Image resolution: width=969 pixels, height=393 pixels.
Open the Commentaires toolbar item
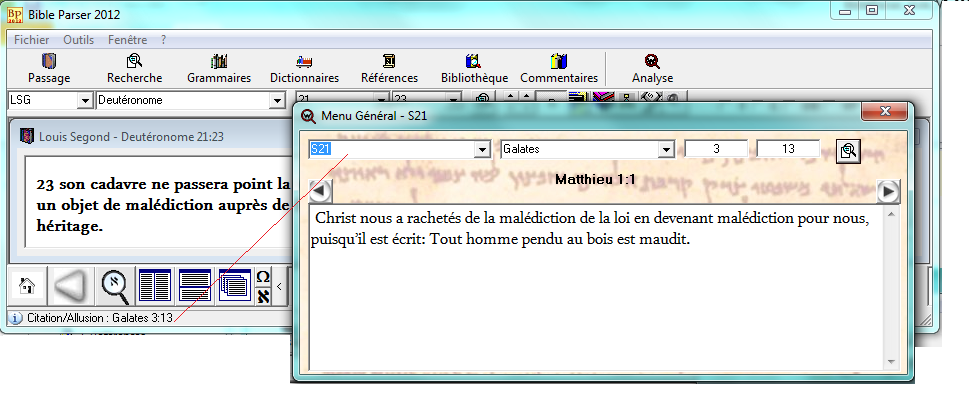coord(559,69)
